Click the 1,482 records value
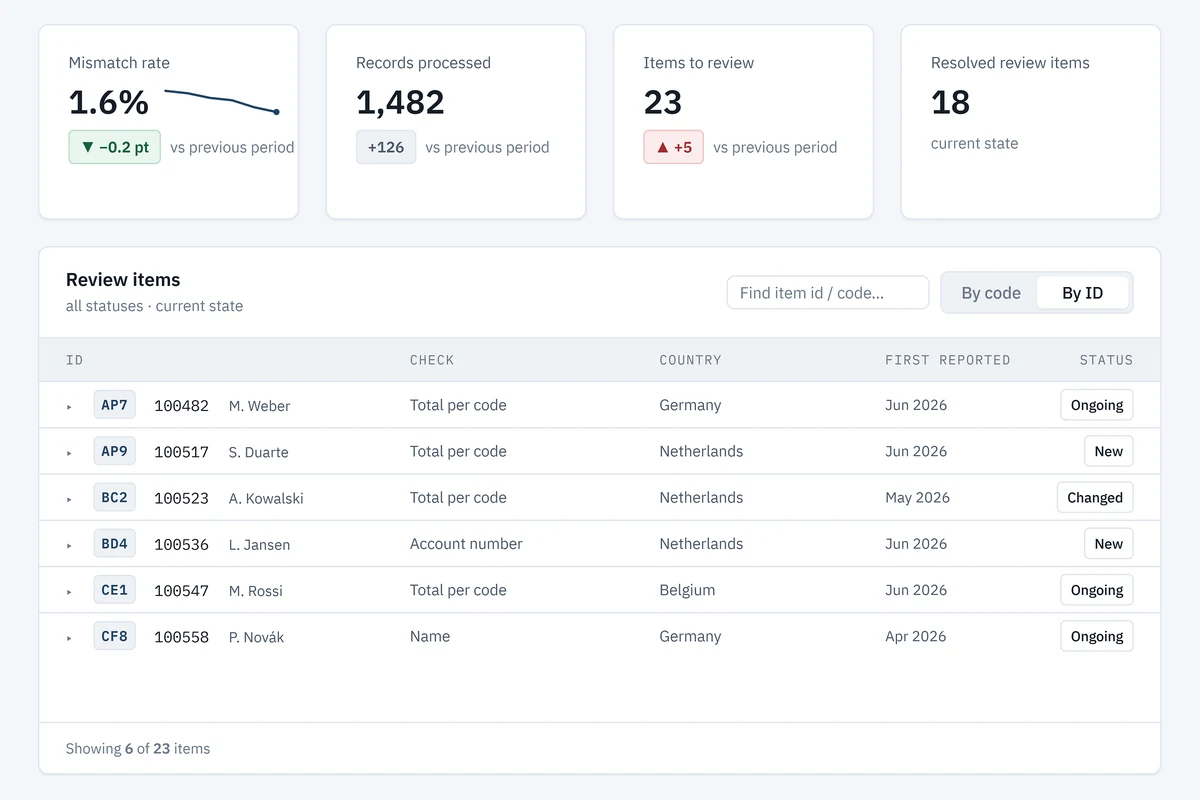 pyautogui.click(x=400, y=102)
